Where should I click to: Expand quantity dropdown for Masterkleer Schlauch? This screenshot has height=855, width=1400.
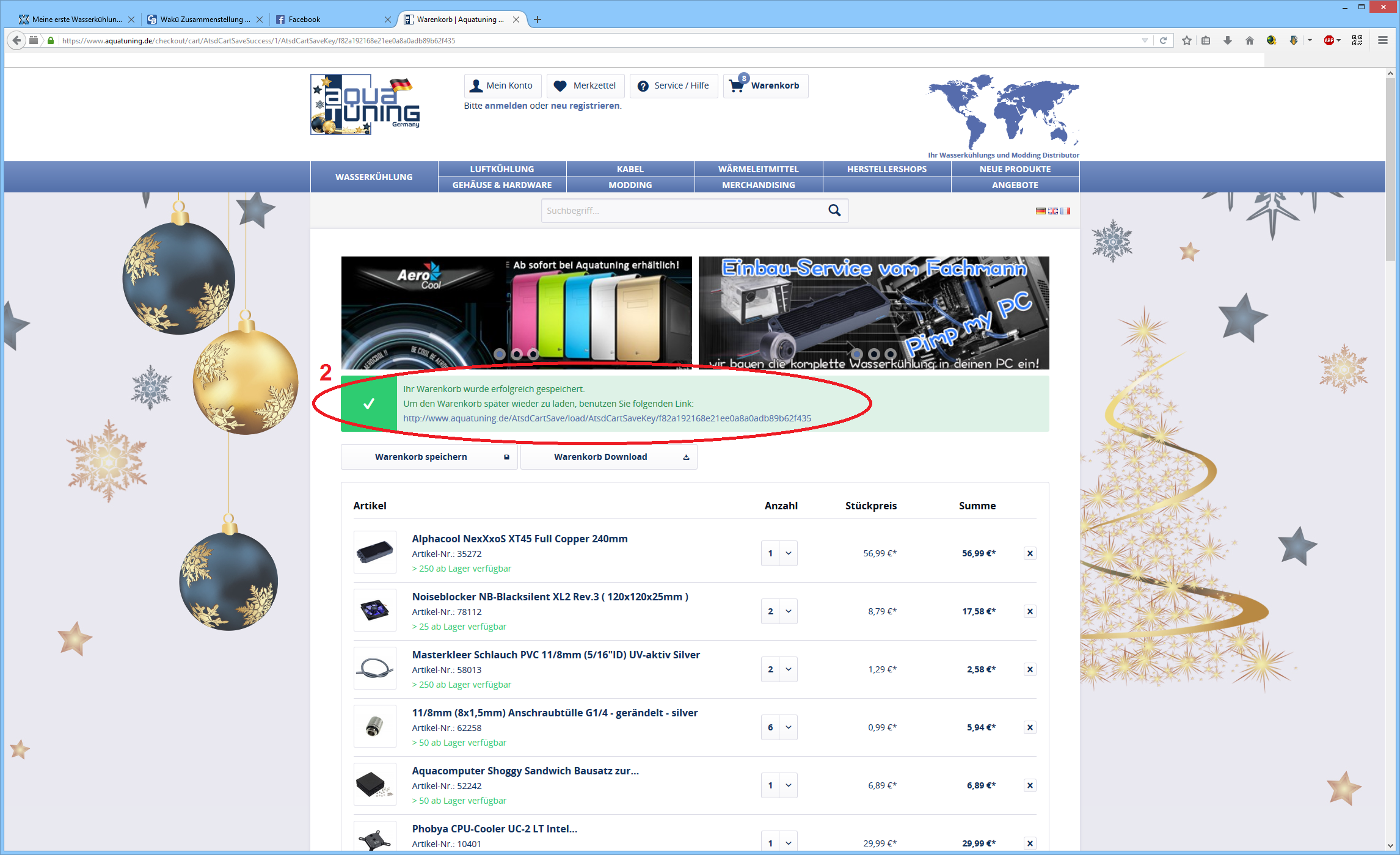(788, 669)
